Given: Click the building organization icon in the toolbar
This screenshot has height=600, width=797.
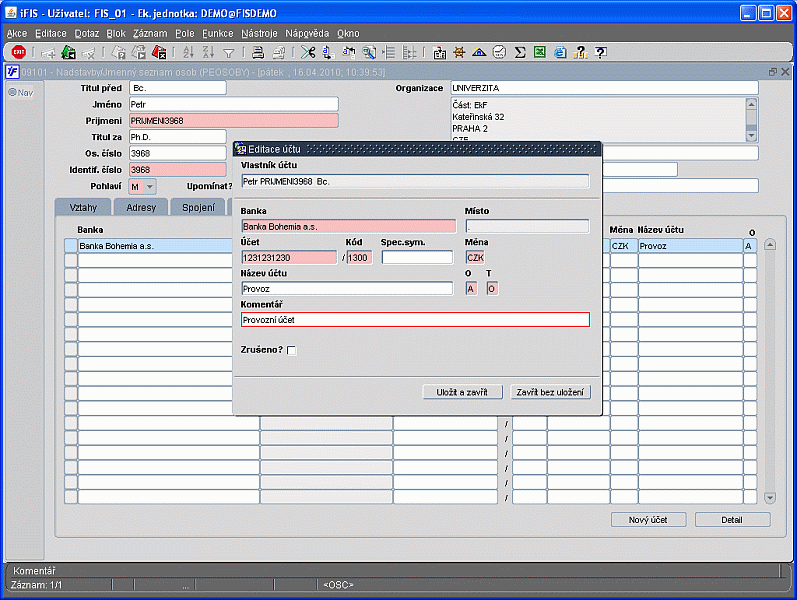Looking at the screenshot, I should click(439, 52).
